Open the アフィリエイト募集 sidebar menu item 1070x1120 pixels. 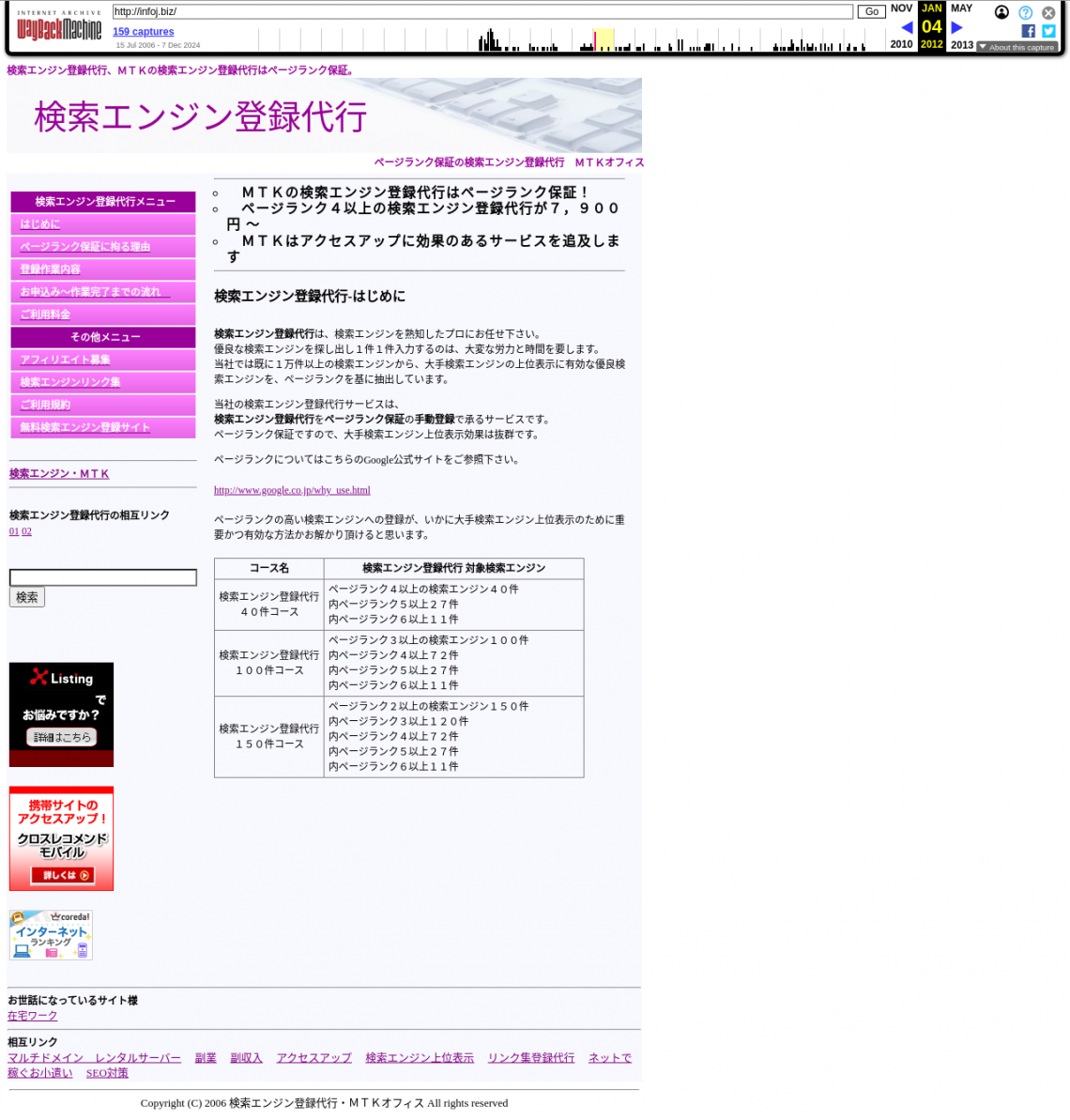tap(65, 360)
